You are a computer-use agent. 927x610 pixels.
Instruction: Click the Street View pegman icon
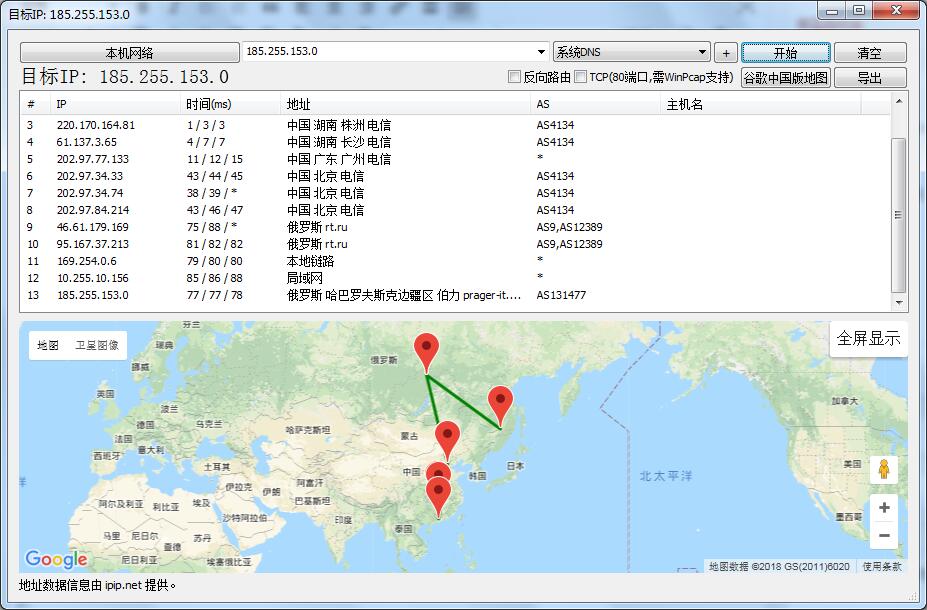(x=883, y=469)
